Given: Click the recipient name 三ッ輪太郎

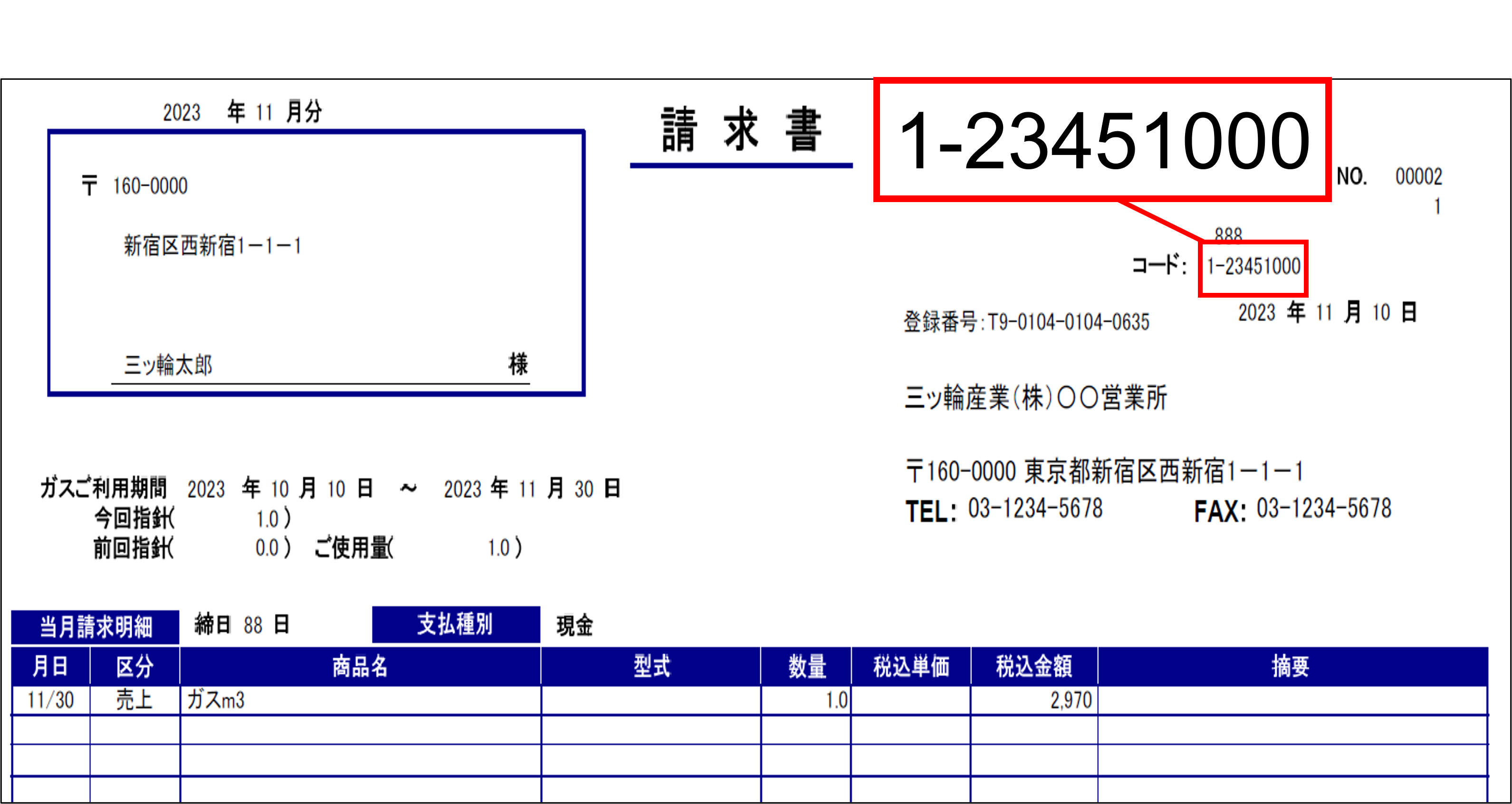Looking at the screenshot, I should point(168,365).
